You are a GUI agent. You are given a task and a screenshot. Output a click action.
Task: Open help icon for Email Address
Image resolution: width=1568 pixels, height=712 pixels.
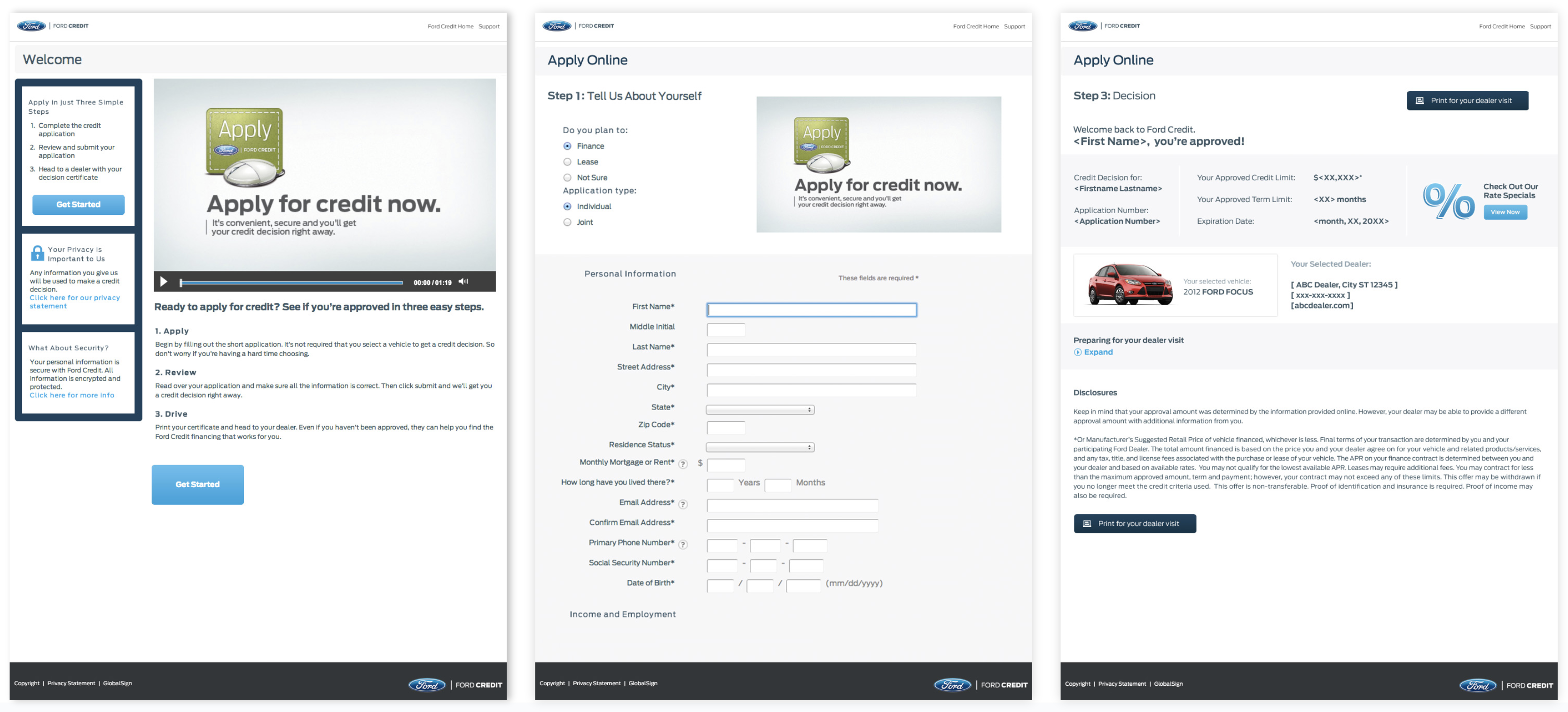tap(683, 504)
